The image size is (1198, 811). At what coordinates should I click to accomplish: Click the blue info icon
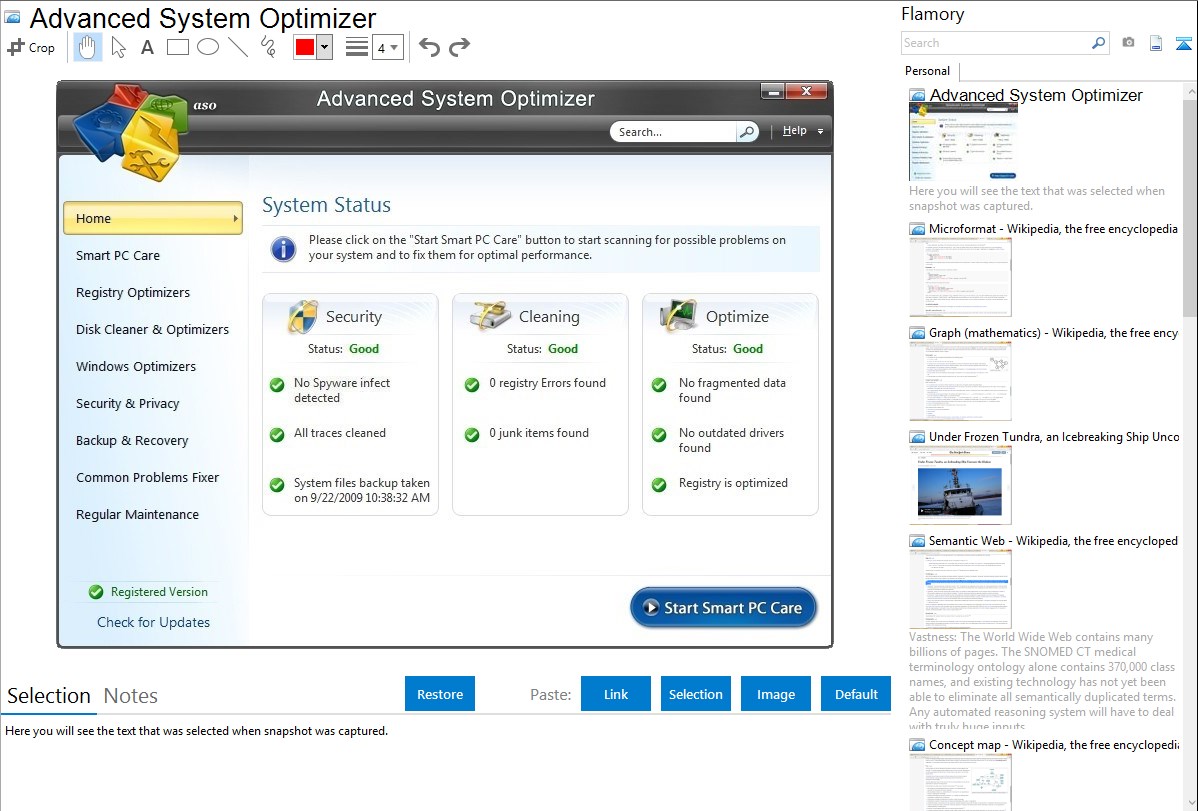283,248
